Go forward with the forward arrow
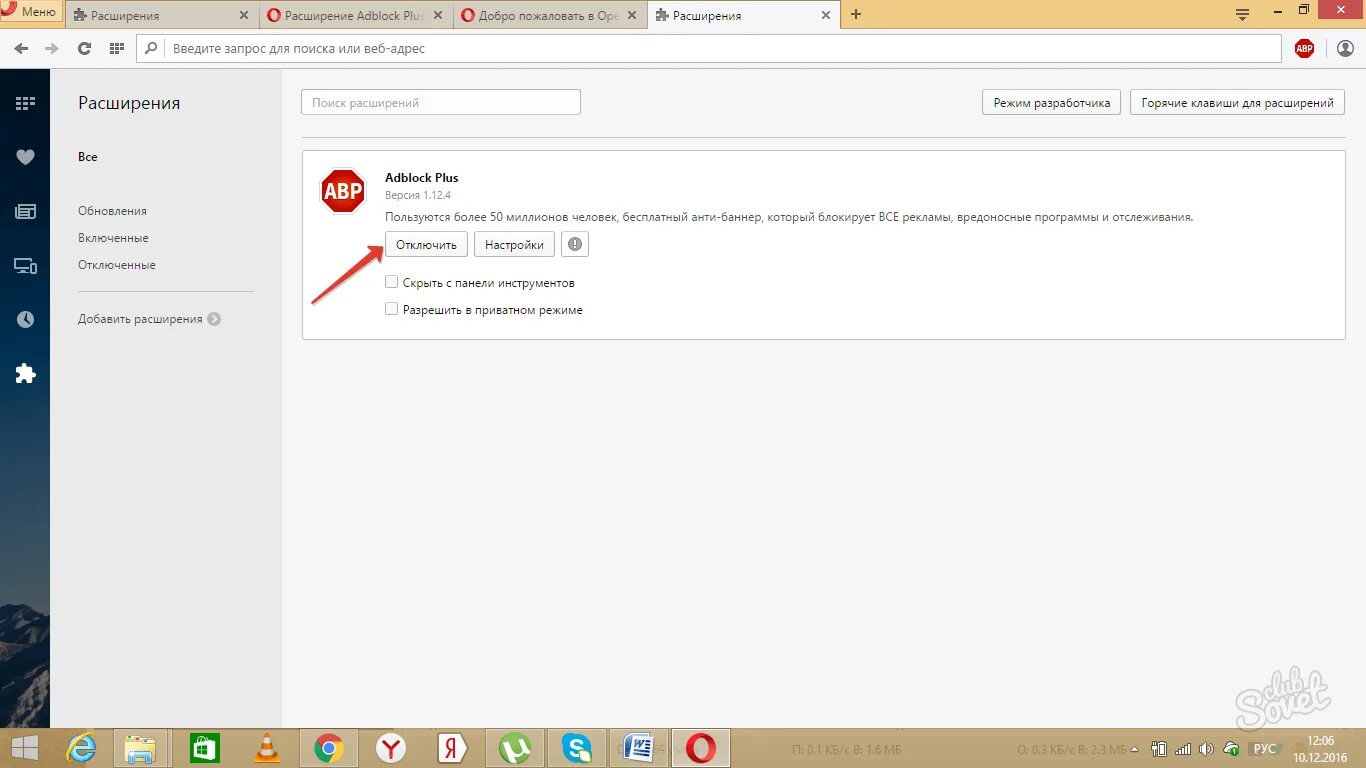The height and width of the screenshot is (768, 1366). pyautogui.click(x=52, y=48)
